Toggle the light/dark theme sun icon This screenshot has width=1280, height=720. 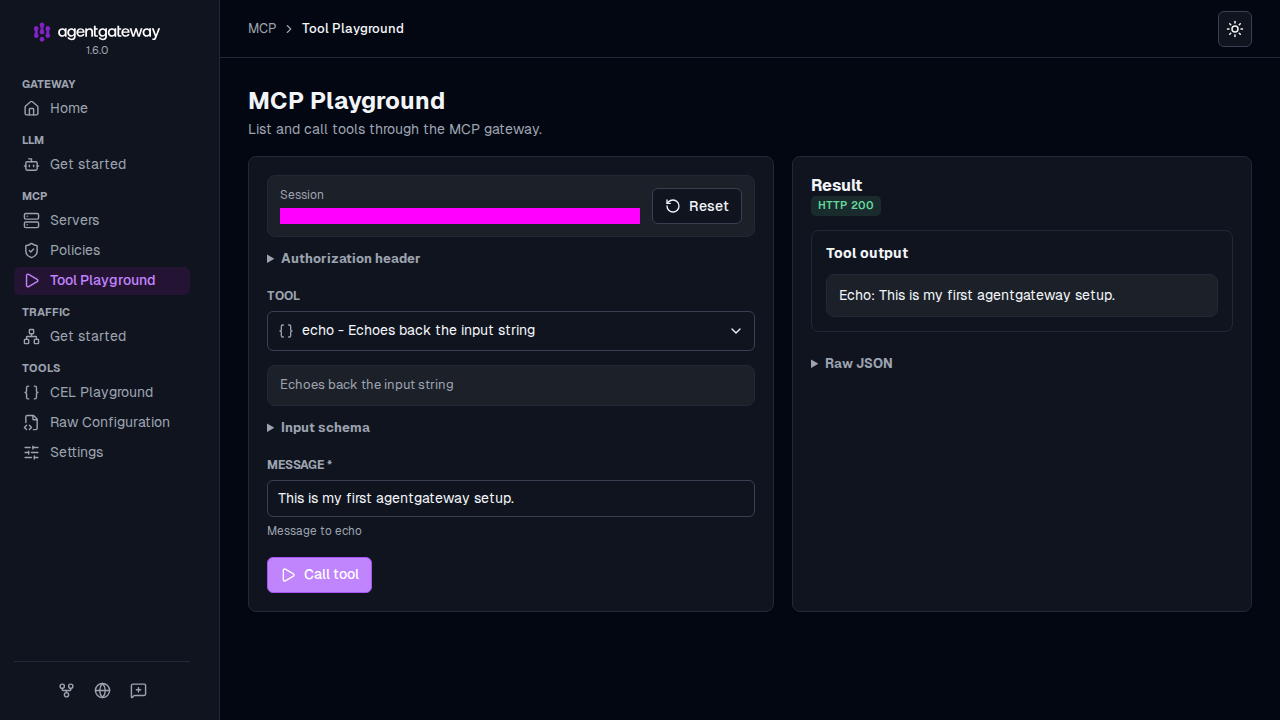(1235, 29)
